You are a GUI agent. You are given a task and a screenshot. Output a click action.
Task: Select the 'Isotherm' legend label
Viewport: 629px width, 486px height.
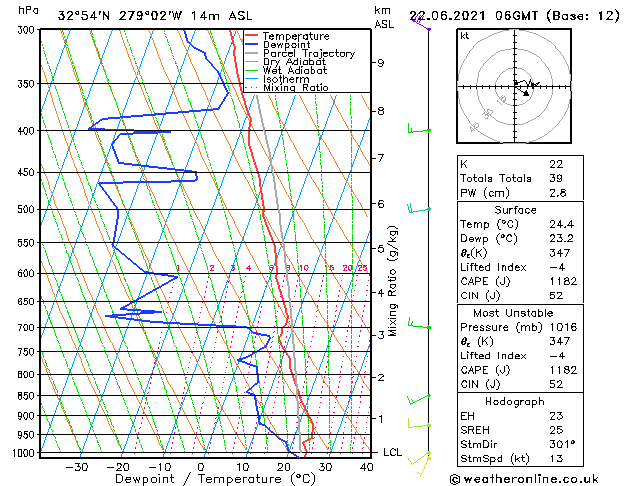(x=286, y=79)
